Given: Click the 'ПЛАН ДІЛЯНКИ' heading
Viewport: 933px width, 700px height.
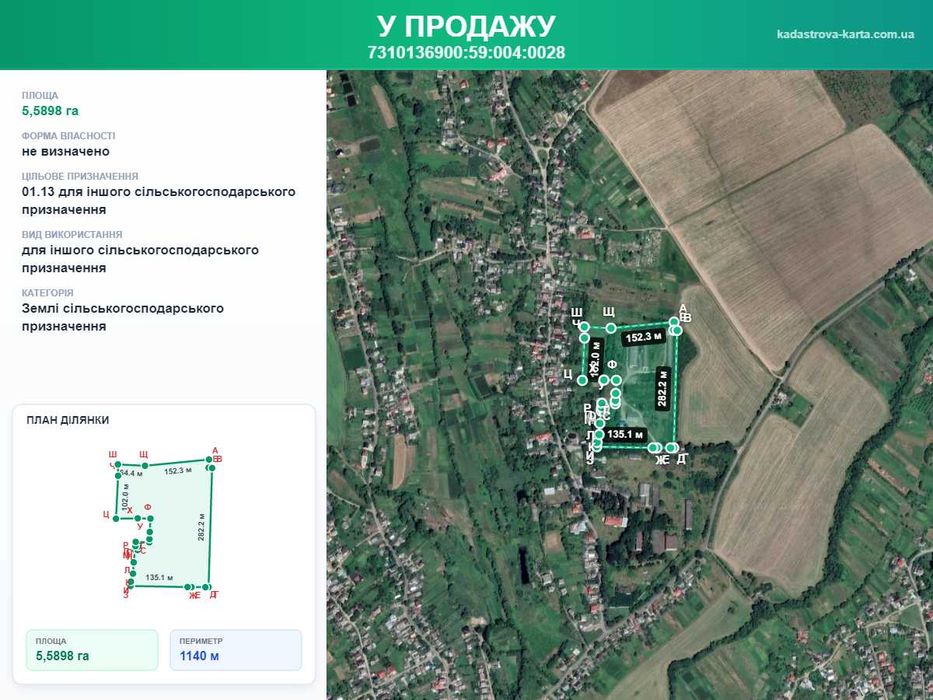Looking at the screenshot, I should point(67,420).
